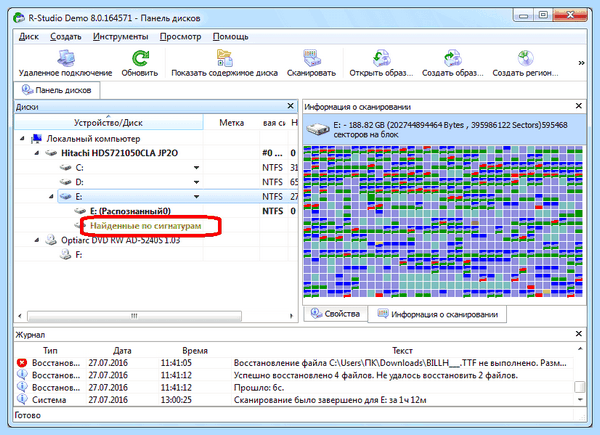This screenshot has width=600, height=435.
Task: Click the Диски panel horizontal scrollbar
Action: [135, 316]
